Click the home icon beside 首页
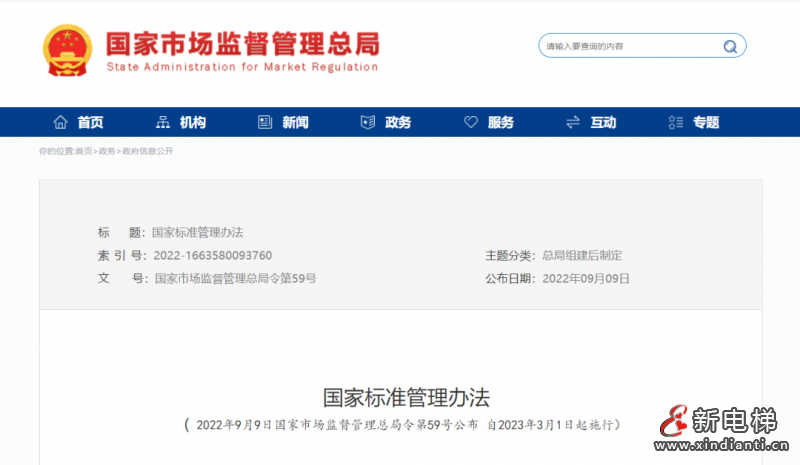Viewport: 800px width, 465px height. pyautogui.click(x=60, y=122)
